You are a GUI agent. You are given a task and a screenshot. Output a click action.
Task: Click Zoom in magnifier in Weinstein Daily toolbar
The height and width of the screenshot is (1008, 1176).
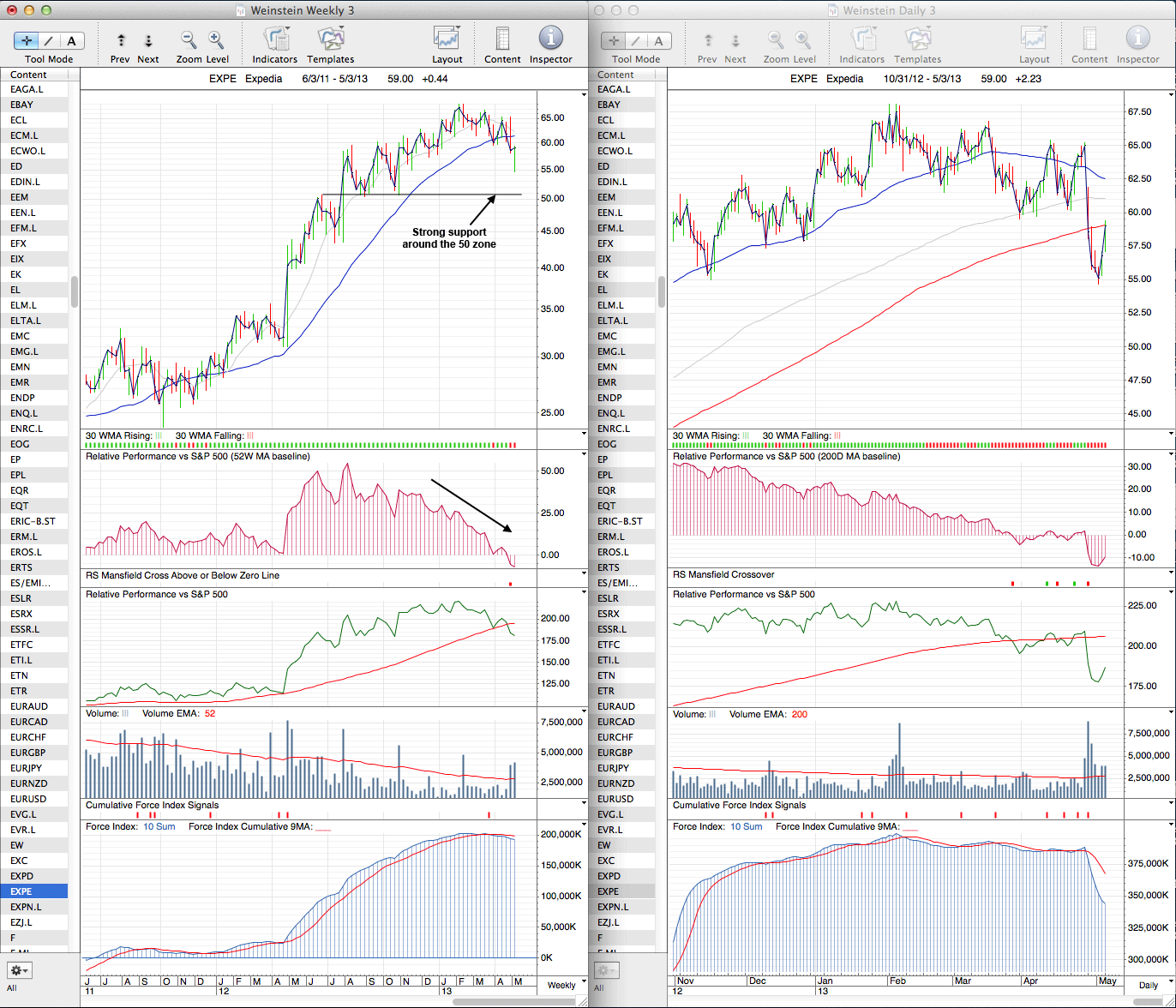[x=803, y=40]
